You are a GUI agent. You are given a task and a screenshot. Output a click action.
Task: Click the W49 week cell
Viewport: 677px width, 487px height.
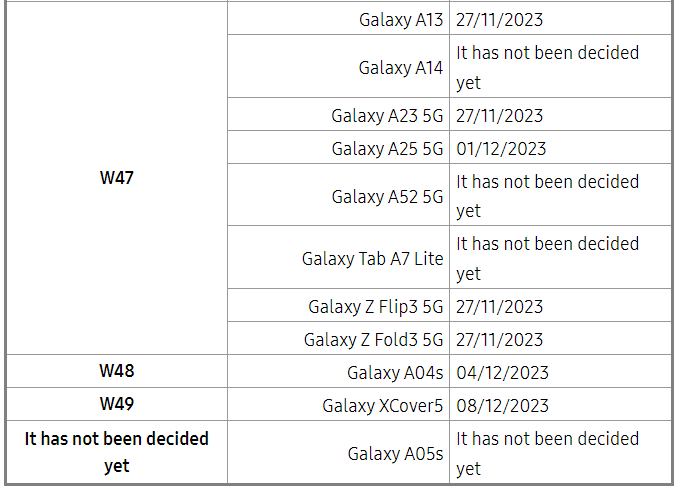(x=117, y=404)
